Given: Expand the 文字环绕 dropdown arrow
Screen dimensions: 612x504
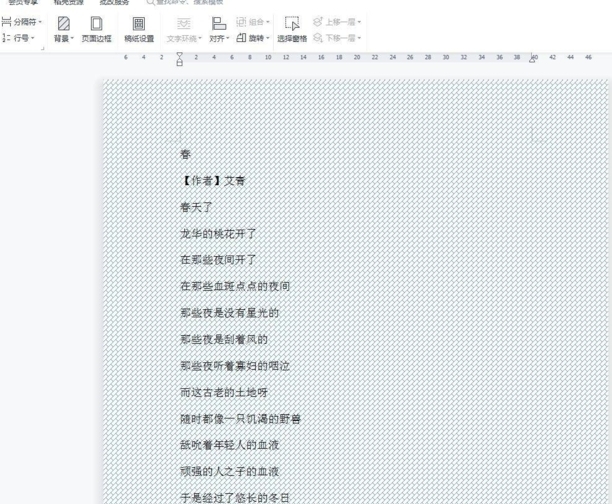Looking at the screenshot, I should [200, 38].
